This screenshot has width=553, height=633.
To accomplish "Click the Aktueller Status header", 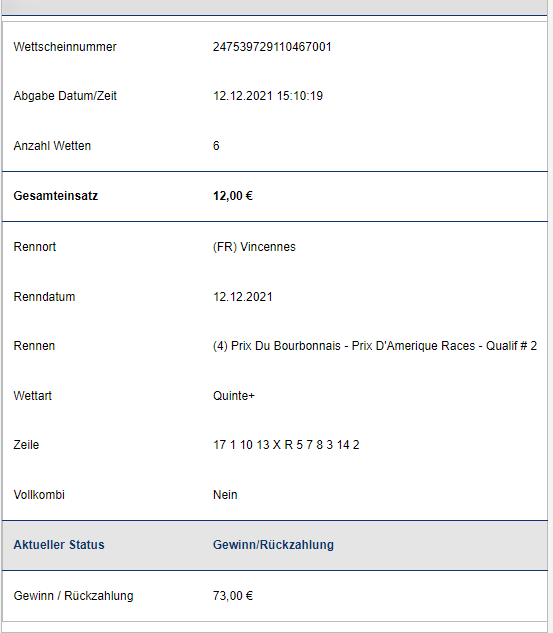I will click(x=59, y=545).
